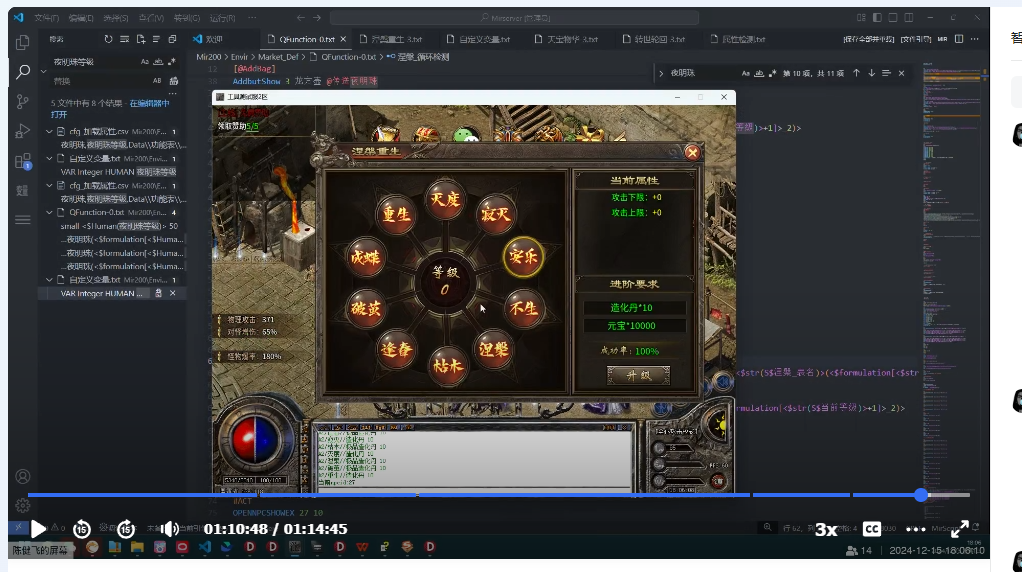1022x572 pixels.
Task: Expand the replace field in find widget
Action: point(660,73)
